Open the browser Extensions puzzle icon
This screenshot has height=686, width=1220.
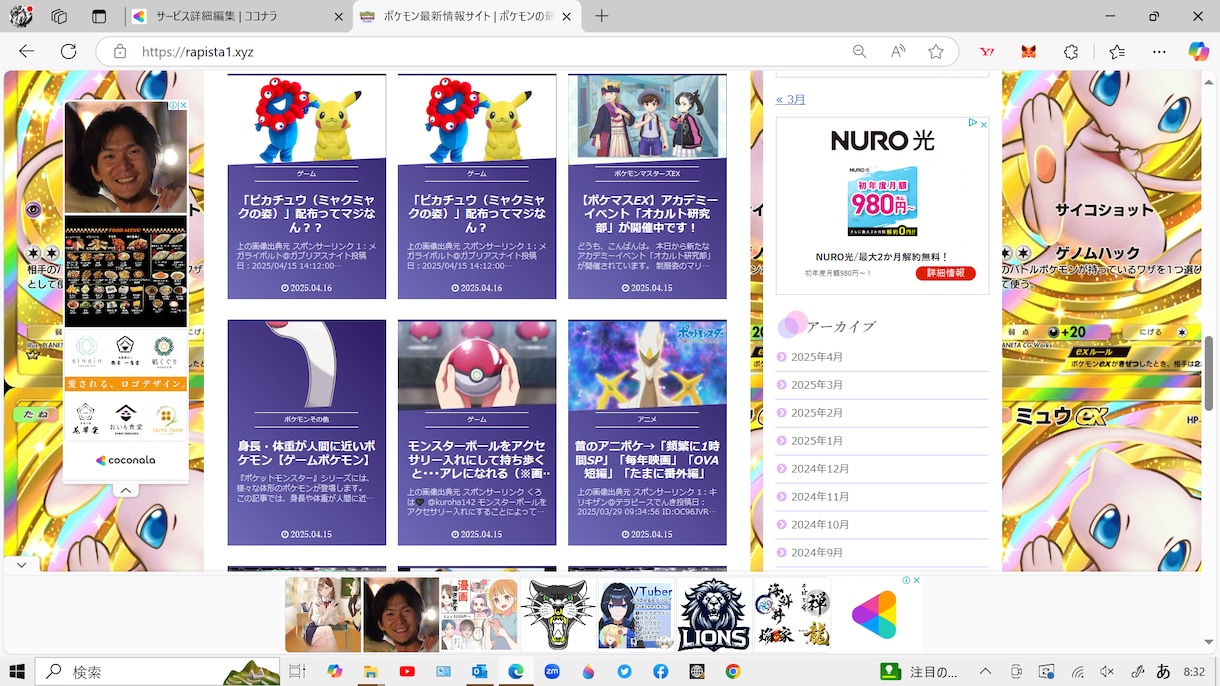pos(1071,51)
